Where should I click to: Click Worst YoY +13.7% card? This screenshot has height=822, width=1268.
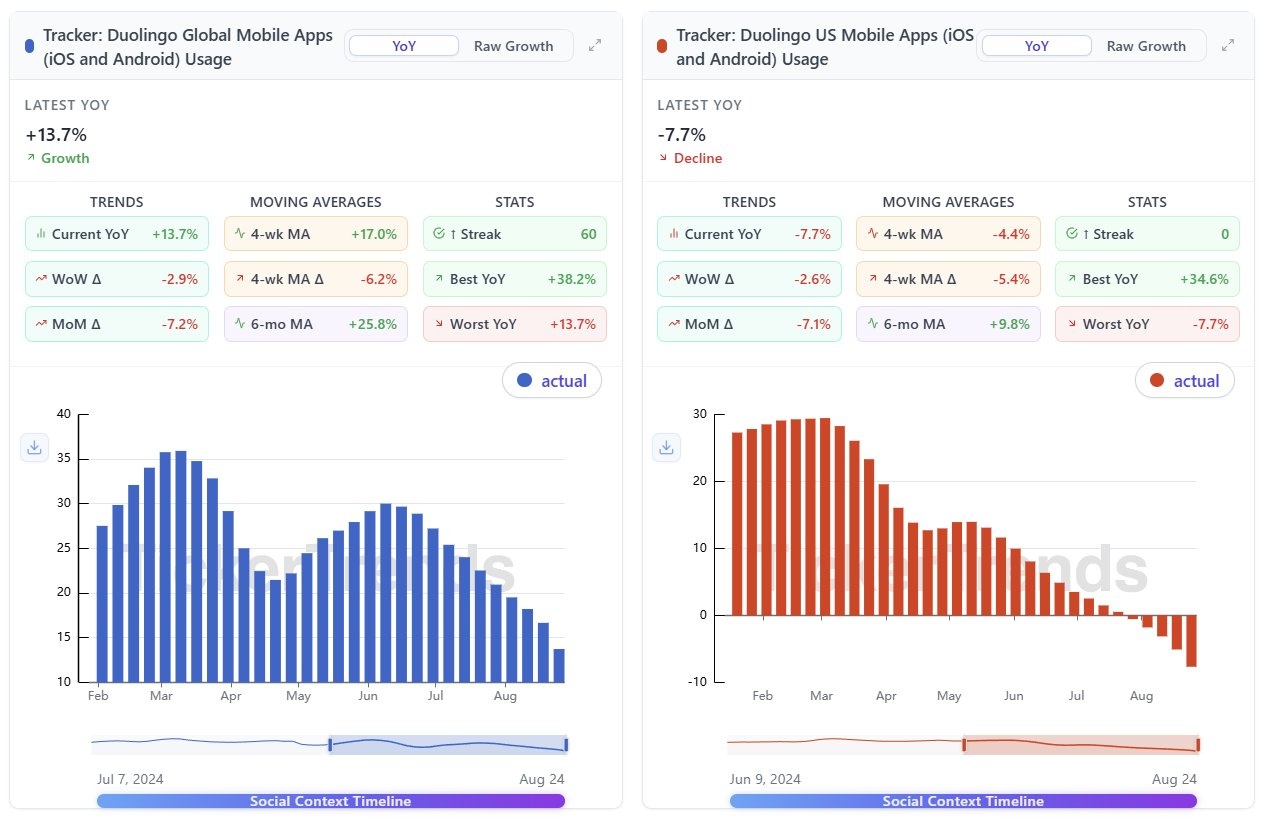515,324
